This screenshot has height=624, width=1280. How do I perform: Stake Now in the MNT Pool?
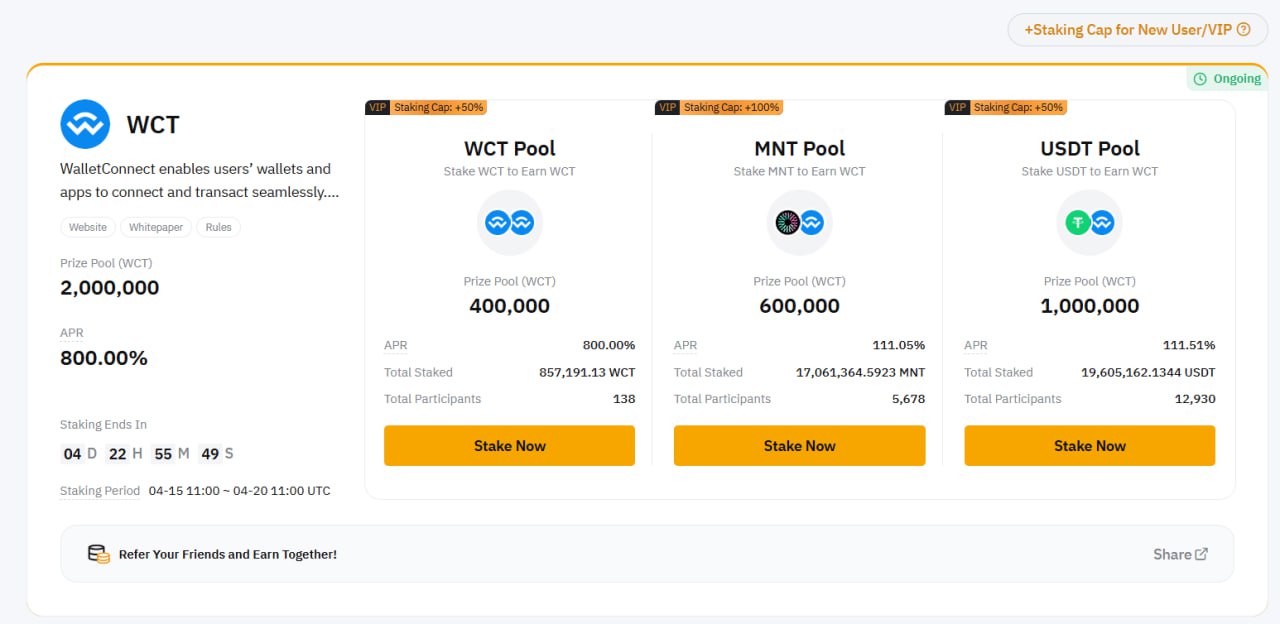[x=800, y=446]
